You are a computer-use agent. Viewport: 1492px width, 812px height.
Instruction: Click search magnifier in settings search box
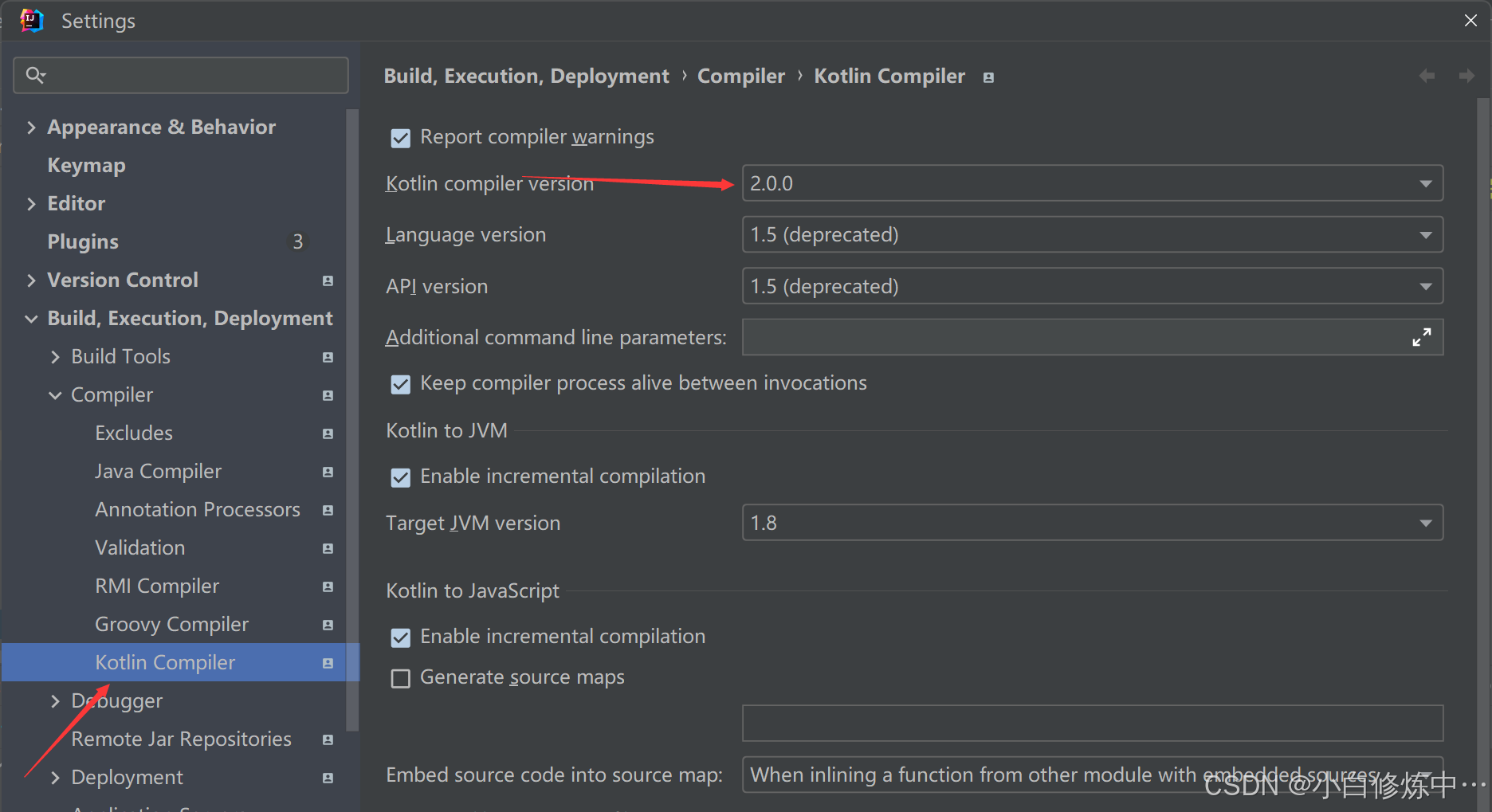(35, 74)
